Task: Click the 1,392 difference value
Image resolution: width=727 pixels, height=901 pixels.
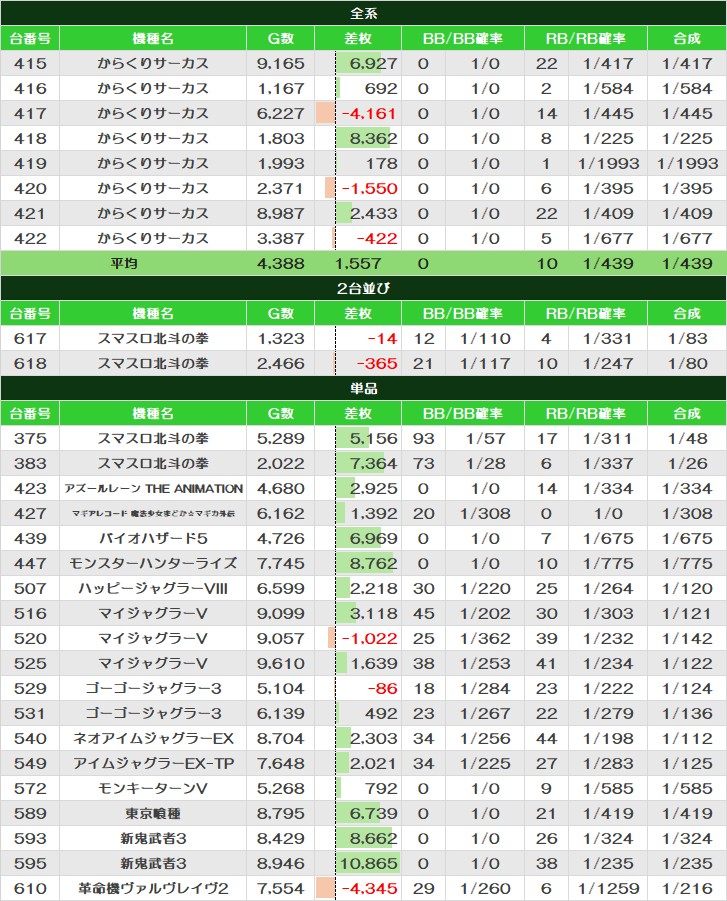Action: (x=374, y=514)
